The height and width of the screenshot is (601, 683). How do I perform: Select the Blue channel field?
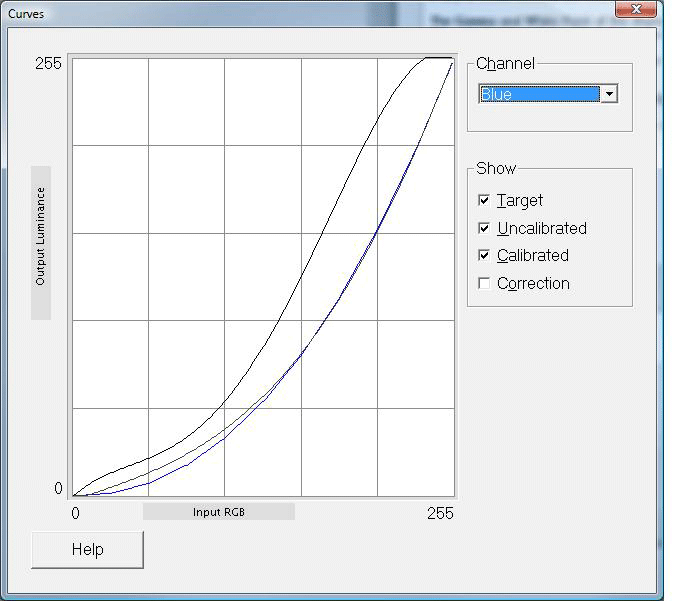540,94
